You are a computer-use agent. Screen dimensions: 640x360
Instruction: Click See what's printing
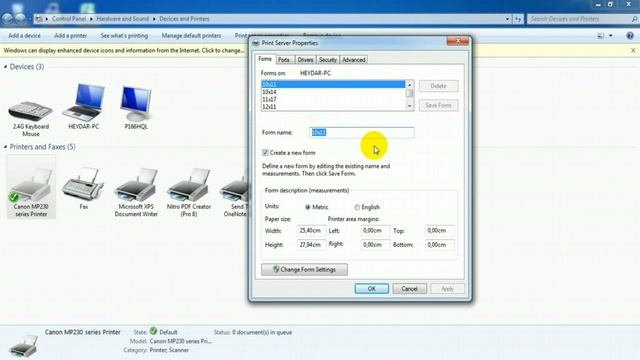click(124, 36)
